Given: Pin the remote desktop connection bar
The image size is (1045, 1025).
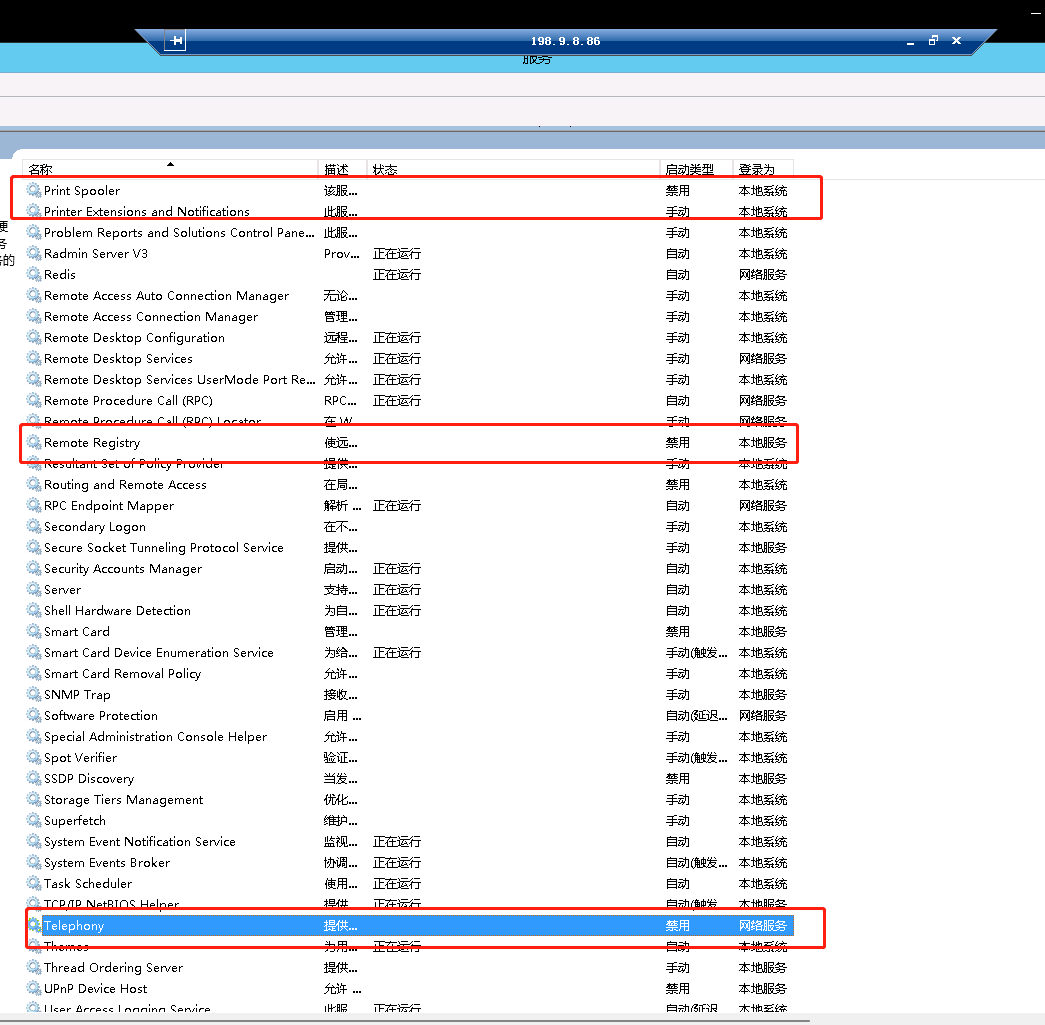Looking at the screenshot, I should pyautogui.click(x=176, y=41).
